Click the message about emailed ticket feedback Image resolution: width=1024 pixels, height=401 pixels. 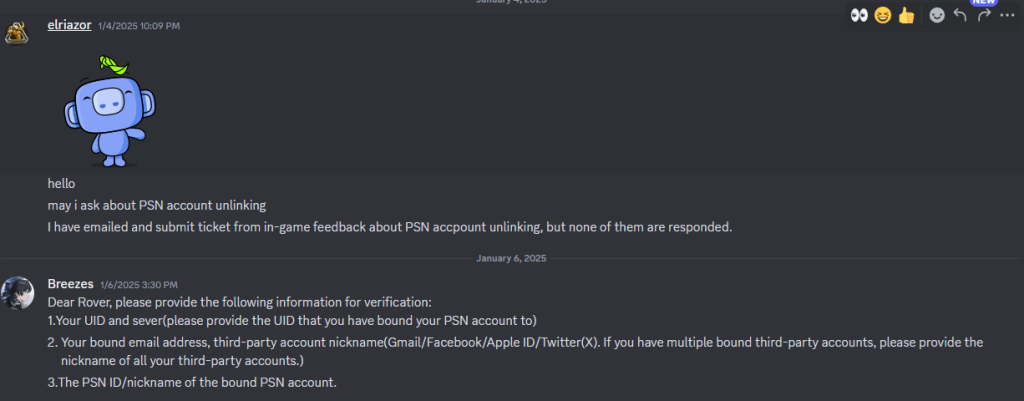[x=390, y=227]
